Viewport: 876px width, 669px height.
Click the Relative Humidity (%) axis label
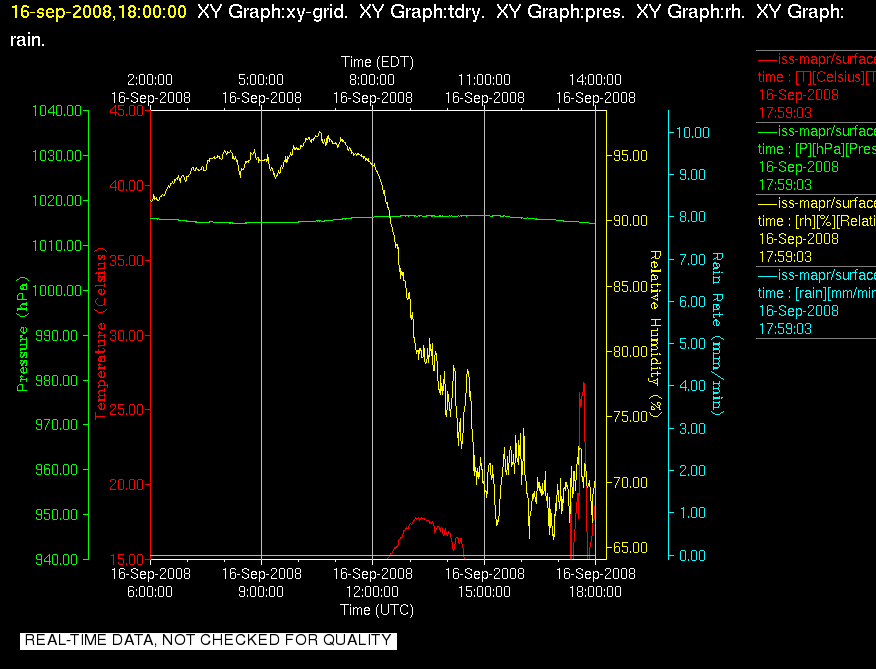coord(655,334)
